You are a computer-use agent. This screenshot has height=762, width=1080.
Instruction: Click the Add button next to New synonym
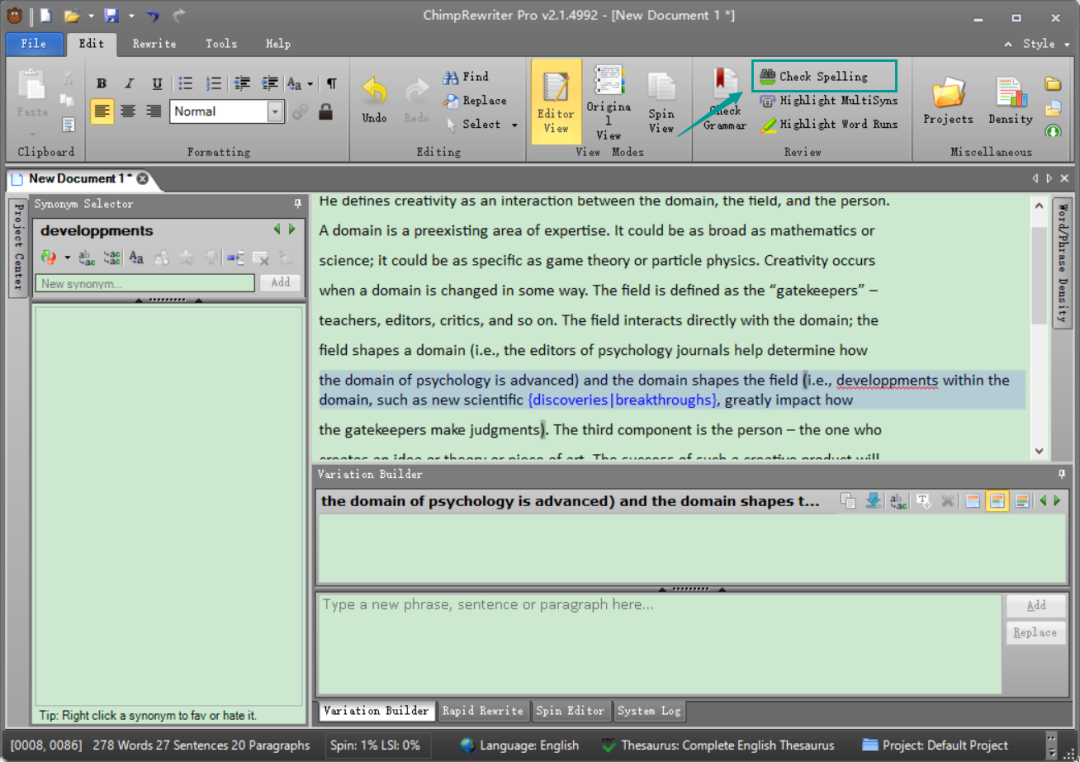(280, 282)
